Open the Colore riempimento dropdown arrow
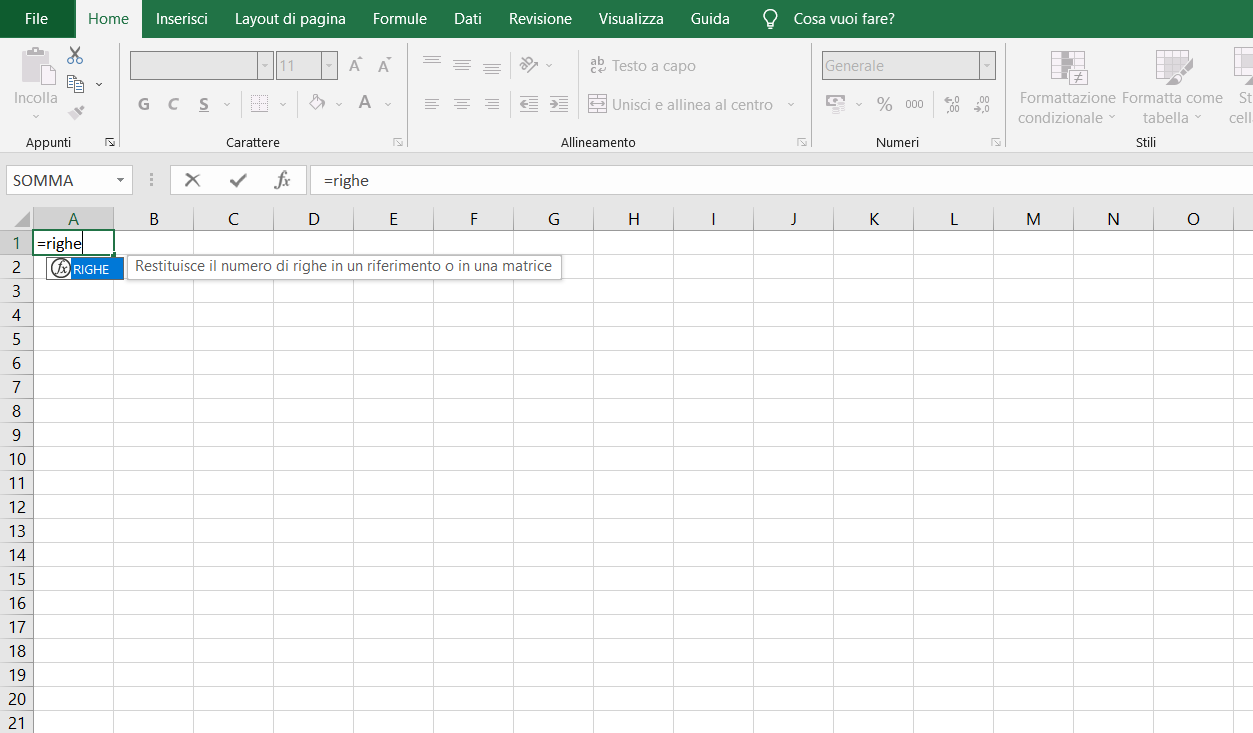This screenshot has width=1253, height=733. [337, 103]
